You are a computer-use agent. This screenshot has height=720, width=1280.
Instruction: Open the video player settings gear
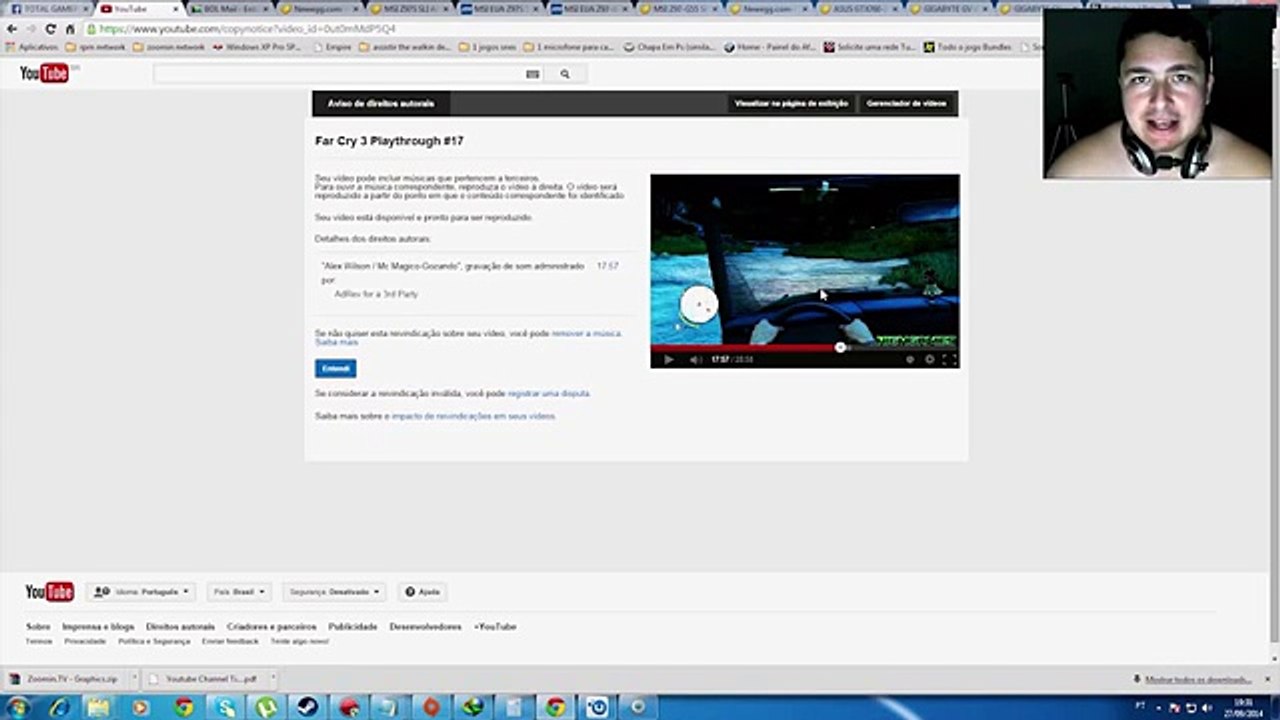929,359
